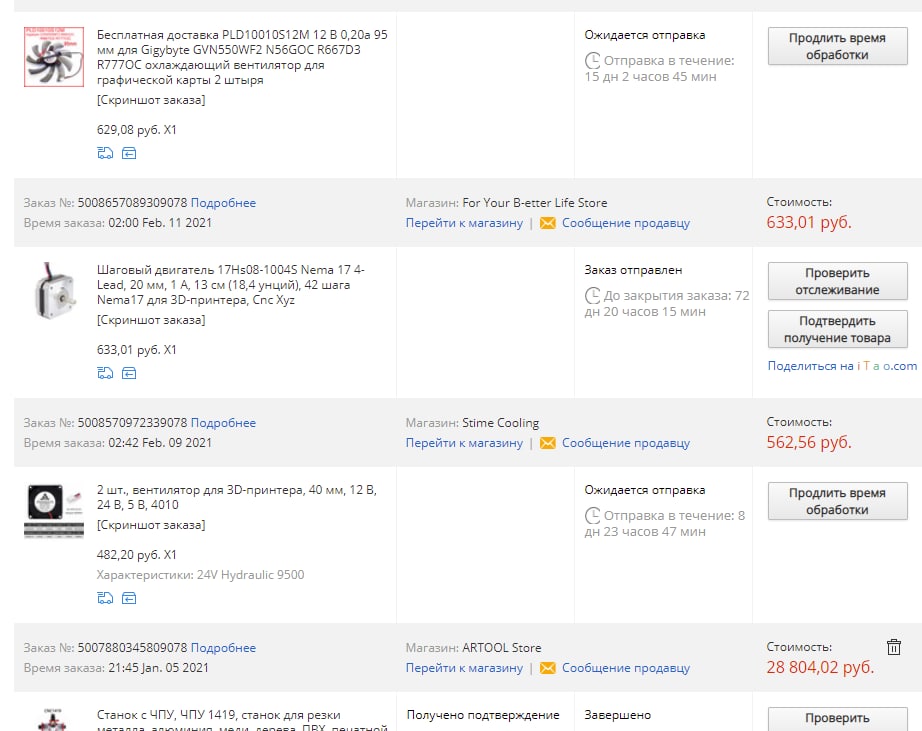922x731 pixels.
Task: Click envelope icon for For Your B-etter Life Store
Action: 547,223
